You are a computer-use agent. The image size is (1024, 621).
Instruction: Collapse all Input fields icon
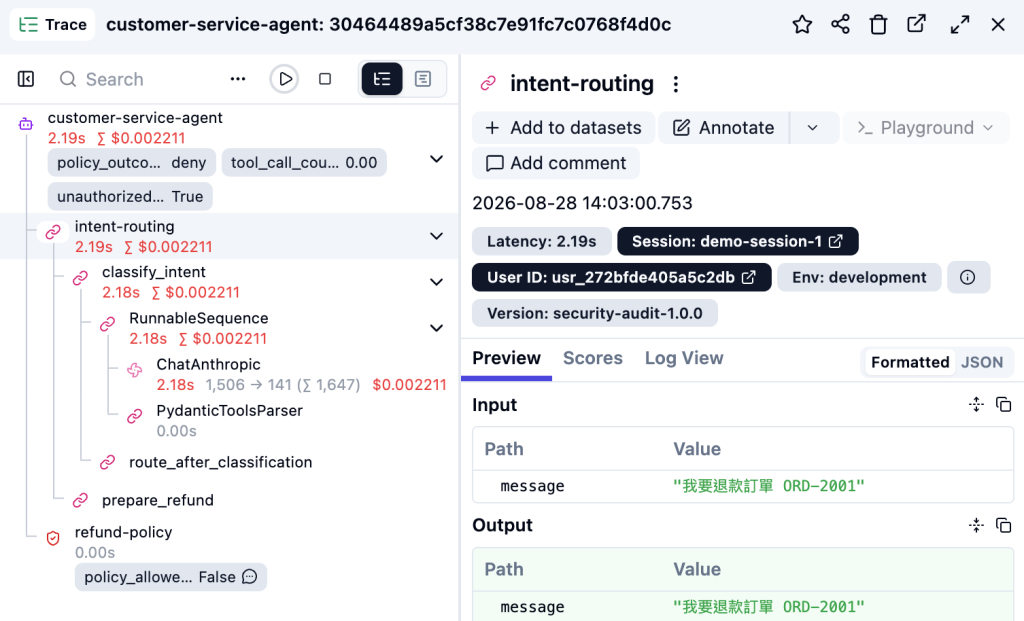pos(976,405)
